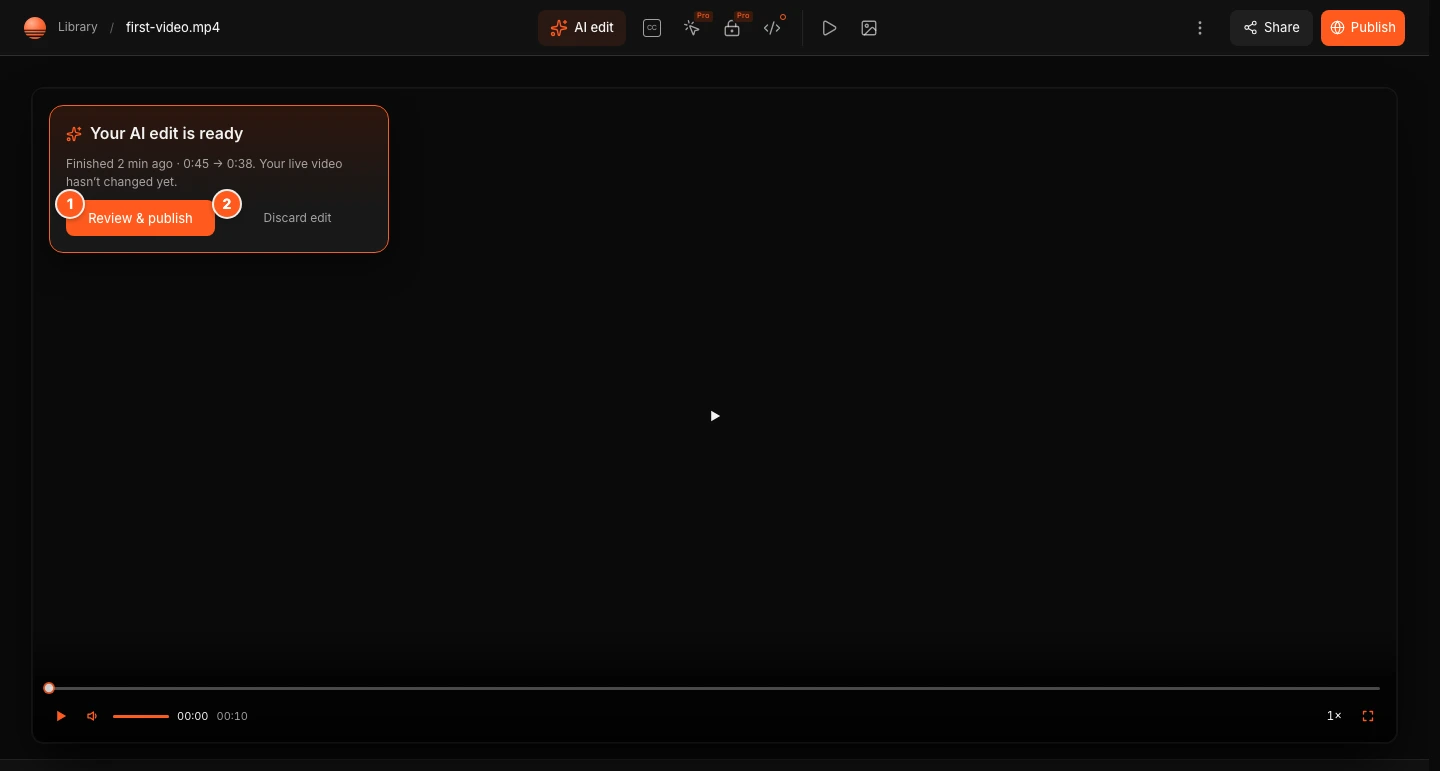Open the three-dot more options menu
The width and height of the screenshot is (1440, 771).
[1200, 28]
